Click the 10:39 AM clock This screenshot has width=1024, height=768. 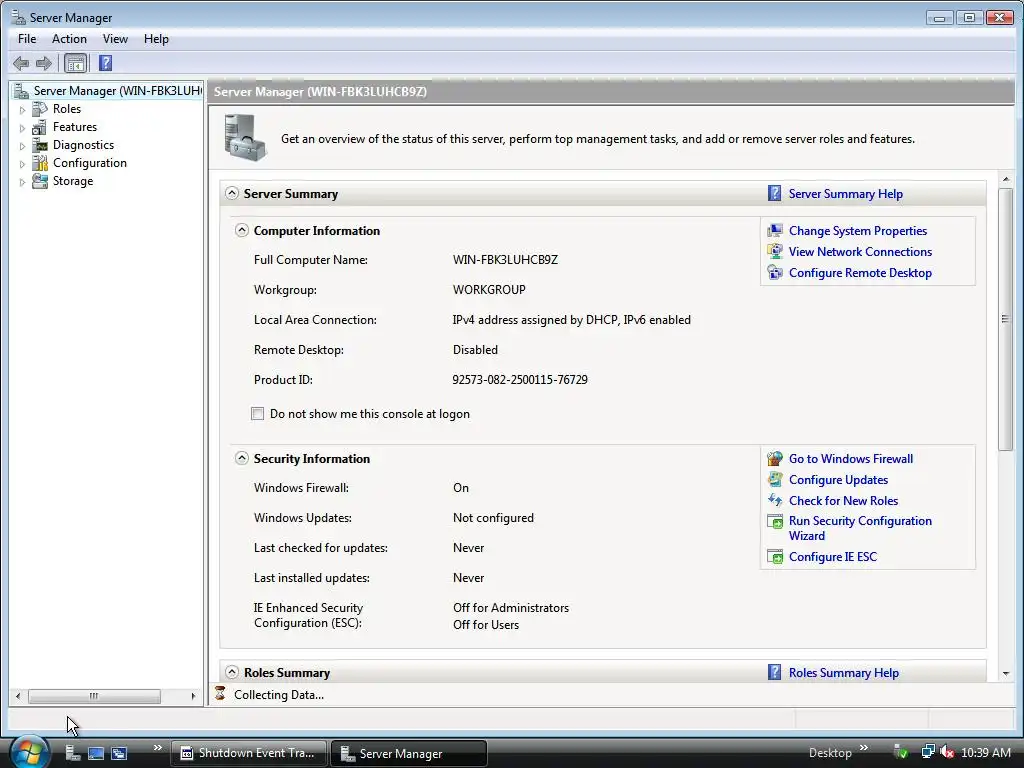pyautogui.click(x=986, y=752)
